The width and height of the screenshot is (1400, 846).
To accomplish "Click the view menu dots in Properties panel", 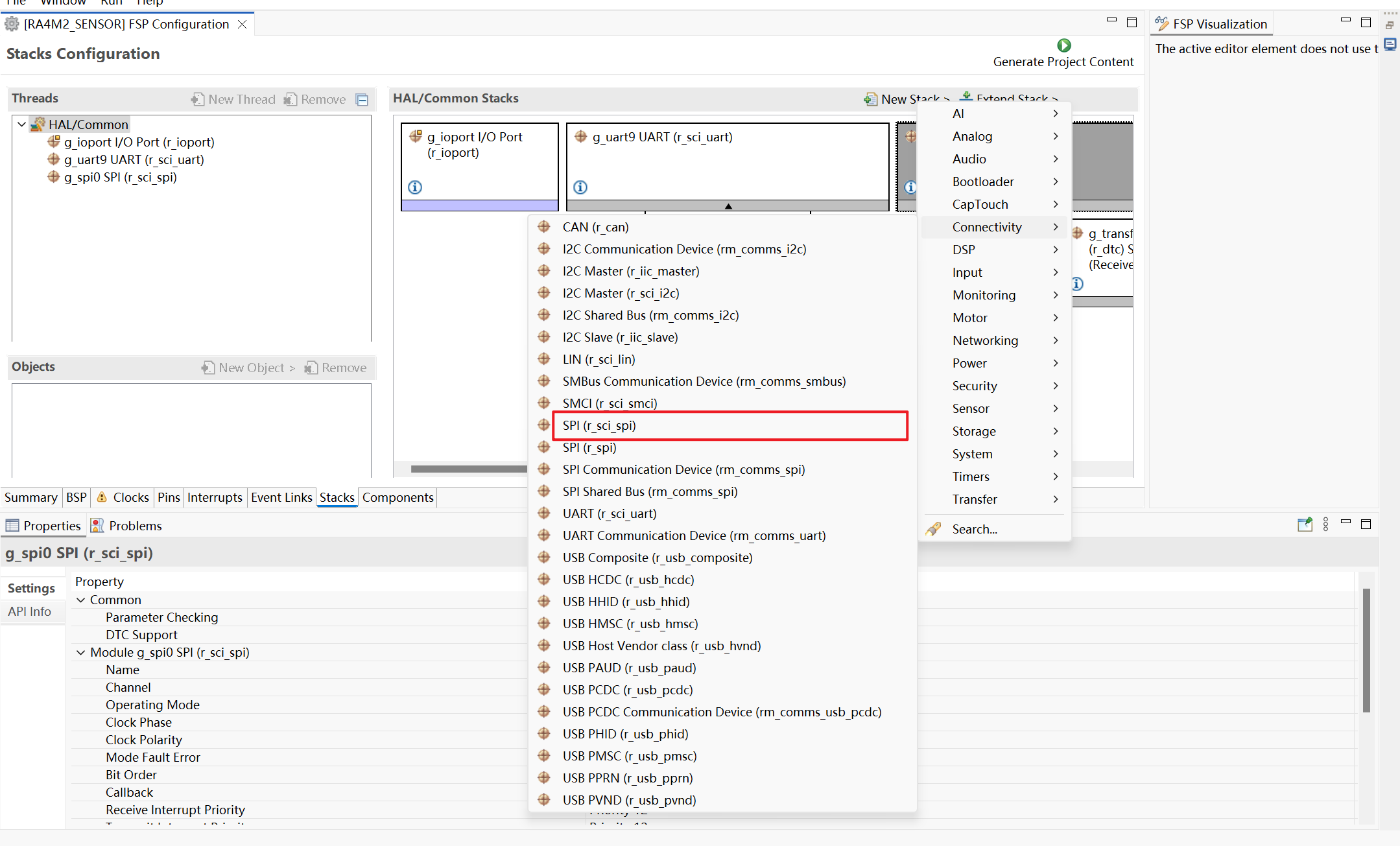I will tap(1325, 524).
